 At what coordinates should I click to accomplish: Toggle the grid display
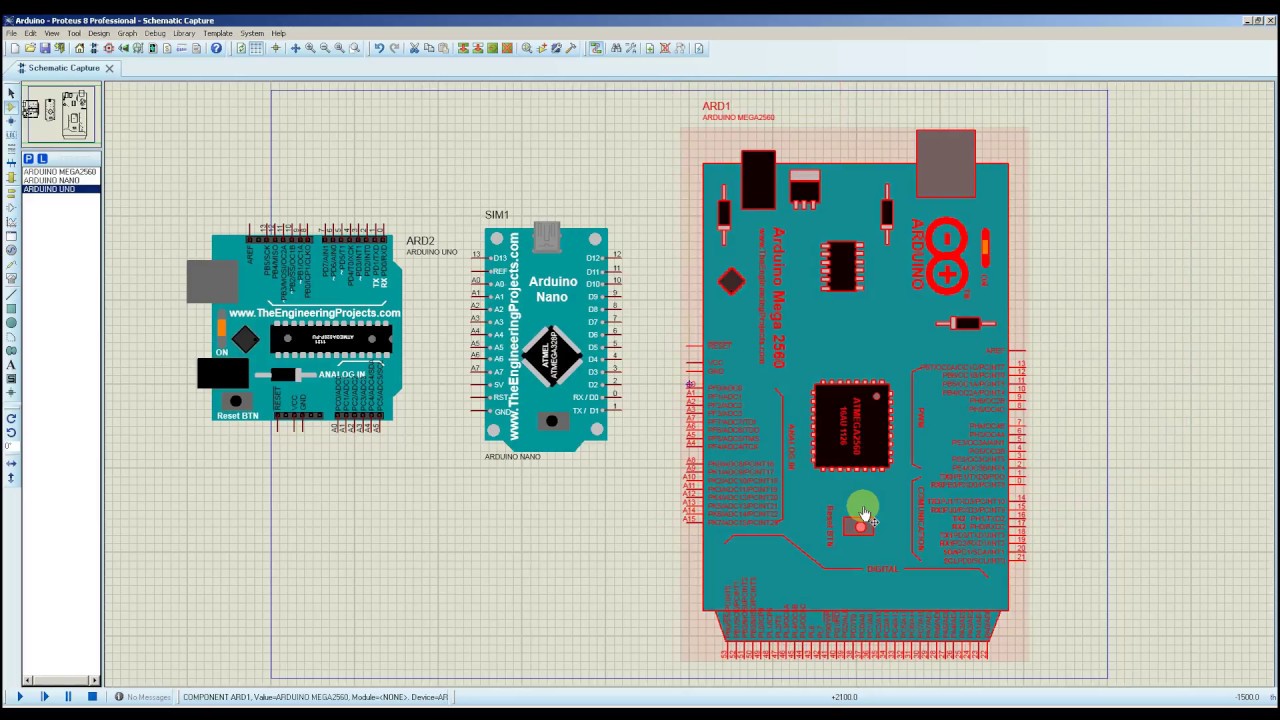(256, 48)
